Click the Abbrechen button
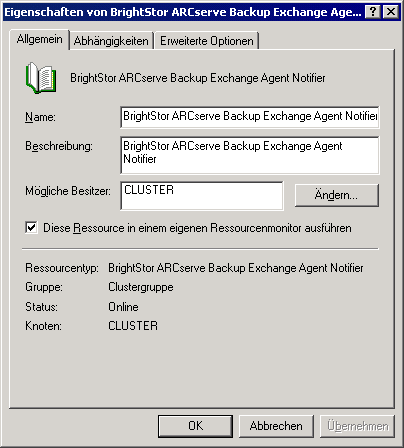The height and width of the screenshot is (448, 404). (276, 426)
